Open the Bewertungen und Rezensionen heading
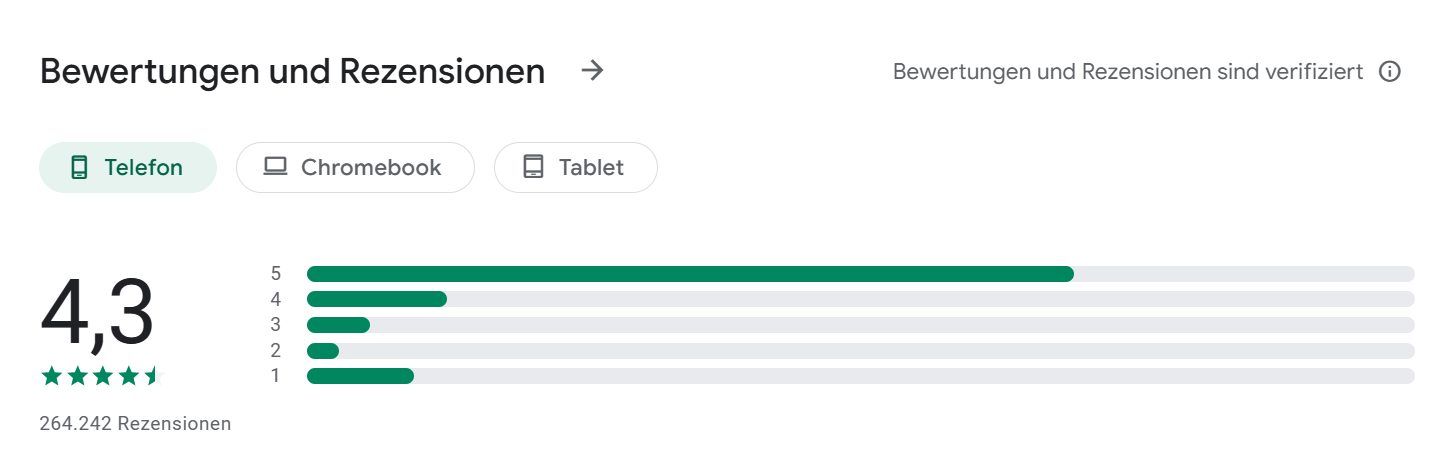The image size is (1452, 472). coord(293,72)
